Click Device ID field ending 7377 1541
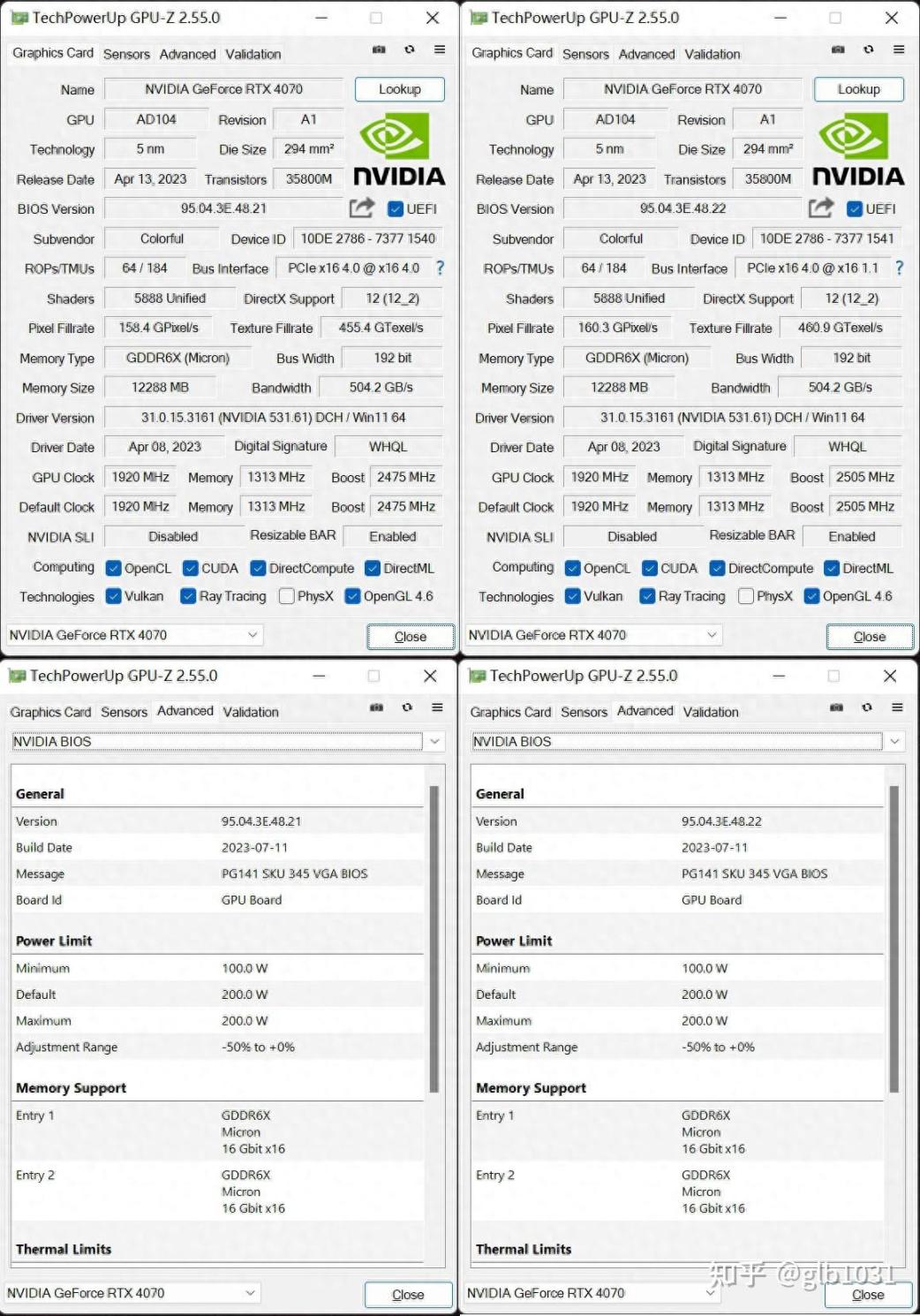The width and height of the screenshot is (920, 1316). pos(826,238)
